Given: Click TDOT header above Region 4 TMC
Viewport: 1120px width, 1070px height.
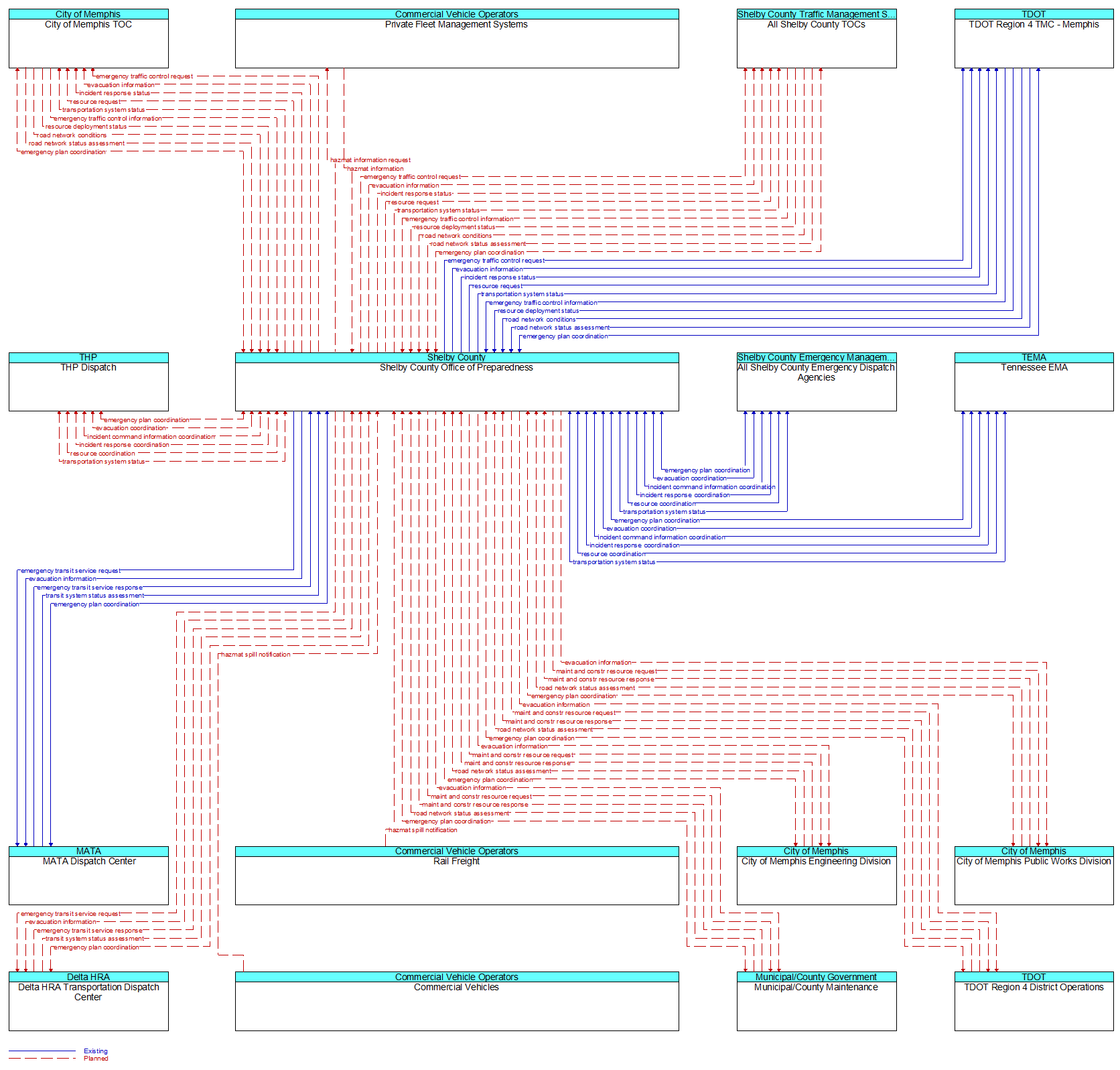Looking at the screenshot, I should (x=1034, y=14).
